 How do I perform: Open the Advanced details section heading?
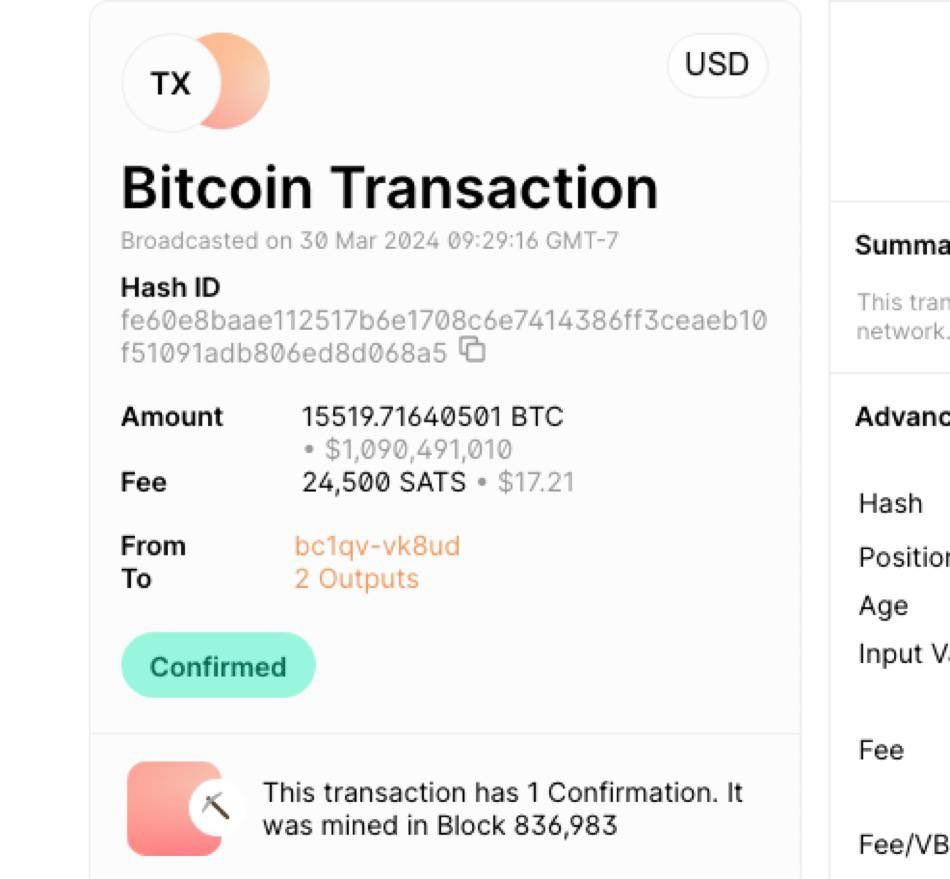(901, 417)
